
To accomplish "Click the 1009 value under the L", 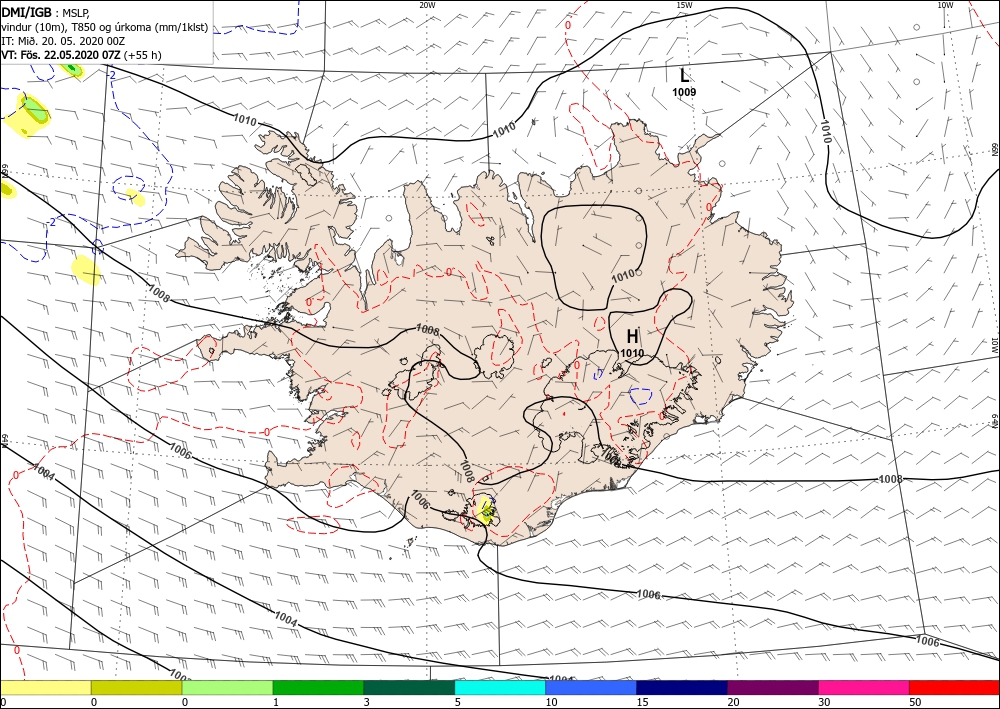I will tap(684, 92).
